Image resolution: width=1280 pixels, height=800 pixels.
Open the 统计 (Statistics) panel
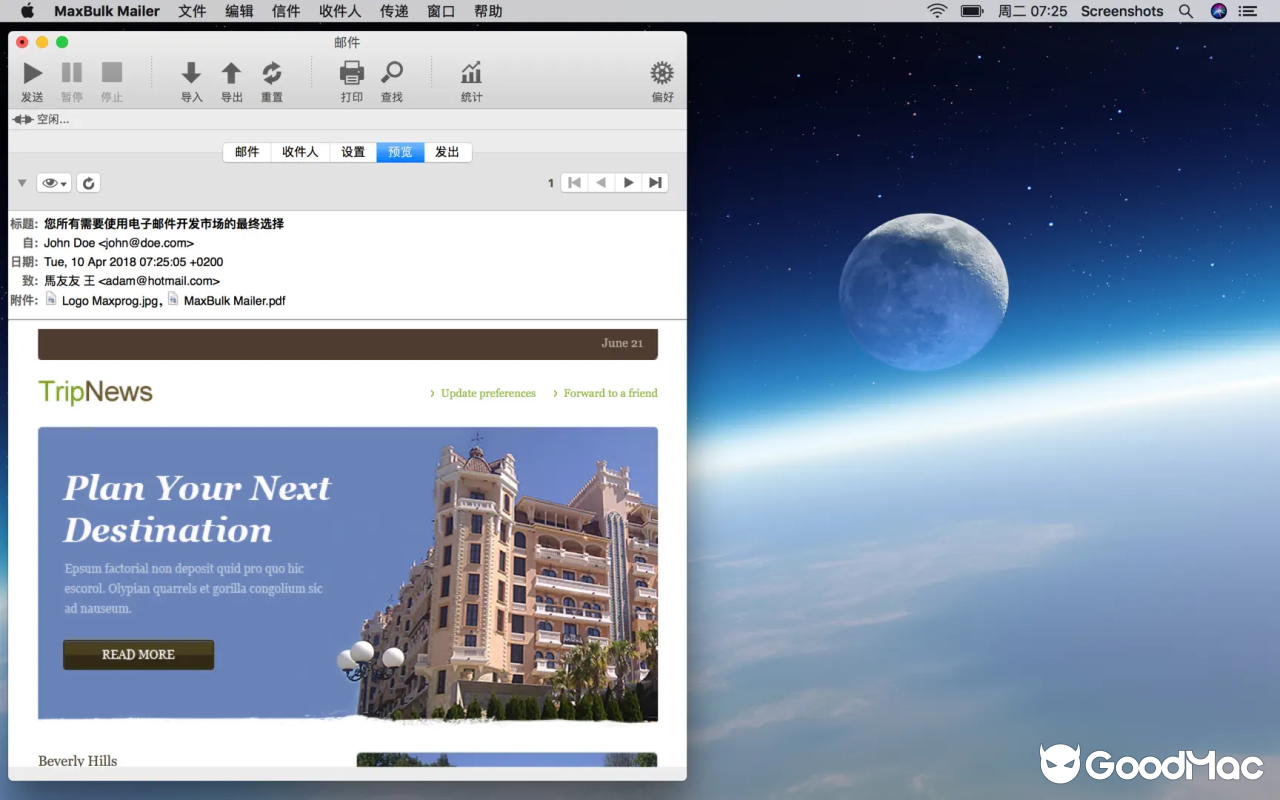(x=470, y=72)
